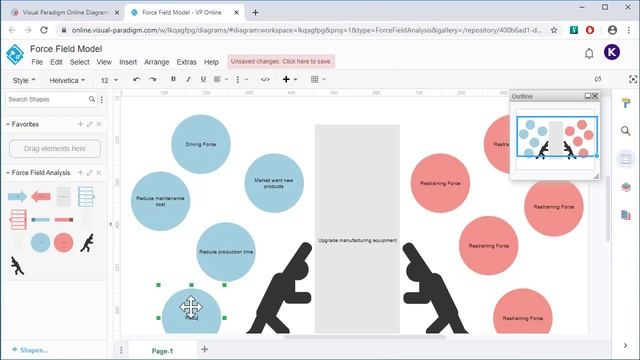Open shape palette options three-dot menu

coord(102,99)
